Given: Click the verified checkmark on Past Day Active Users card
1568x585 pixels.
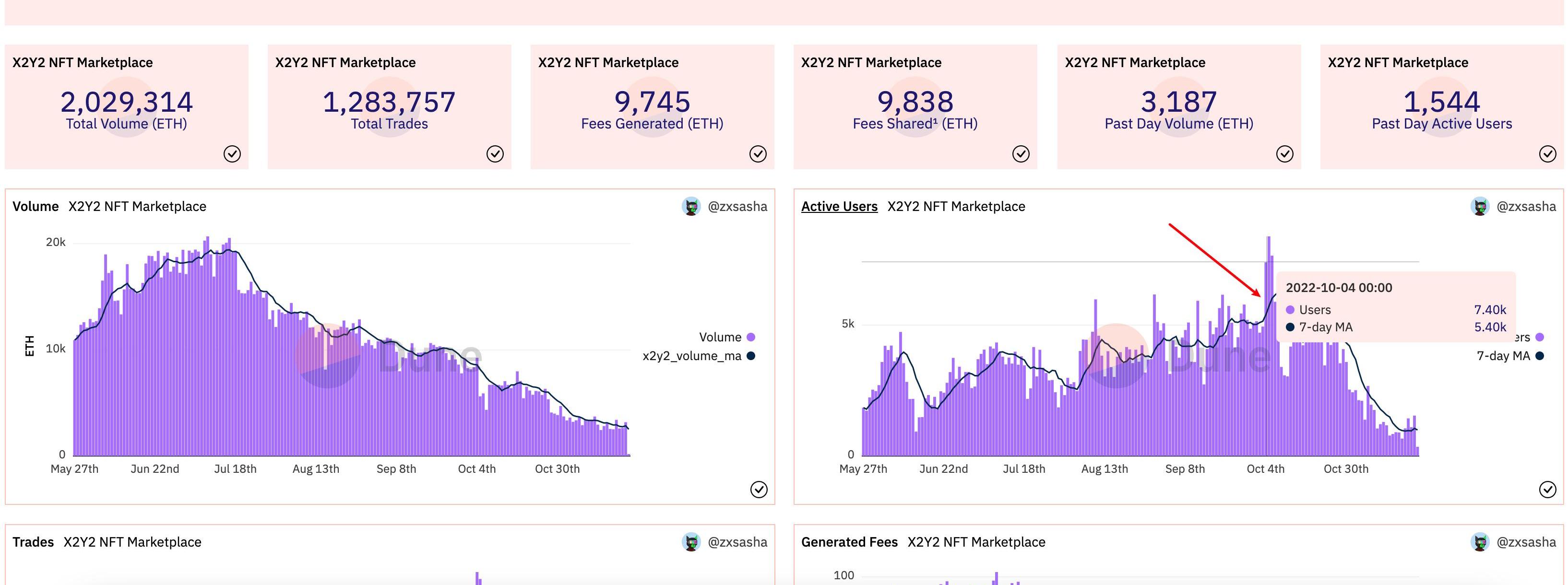Looking at the screenshot, I should coord(1547,154).
